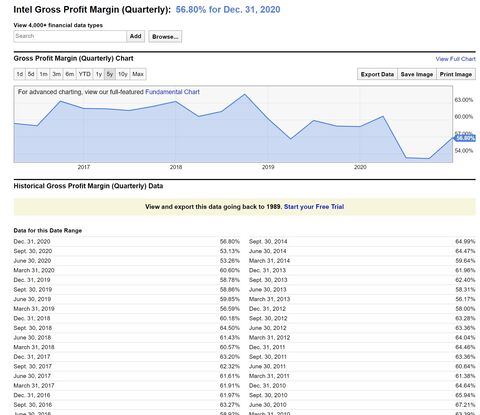
Task: Click the June 30, 2018 date cell
Action: 32,338
